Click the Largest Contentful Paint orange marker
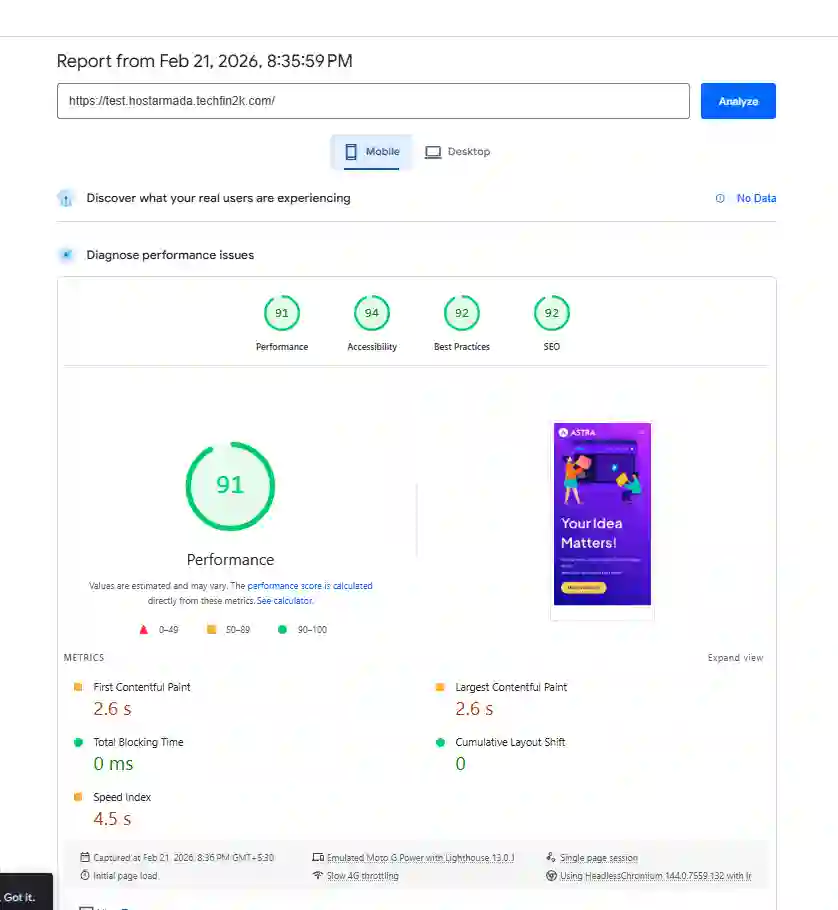 point(440,687)
